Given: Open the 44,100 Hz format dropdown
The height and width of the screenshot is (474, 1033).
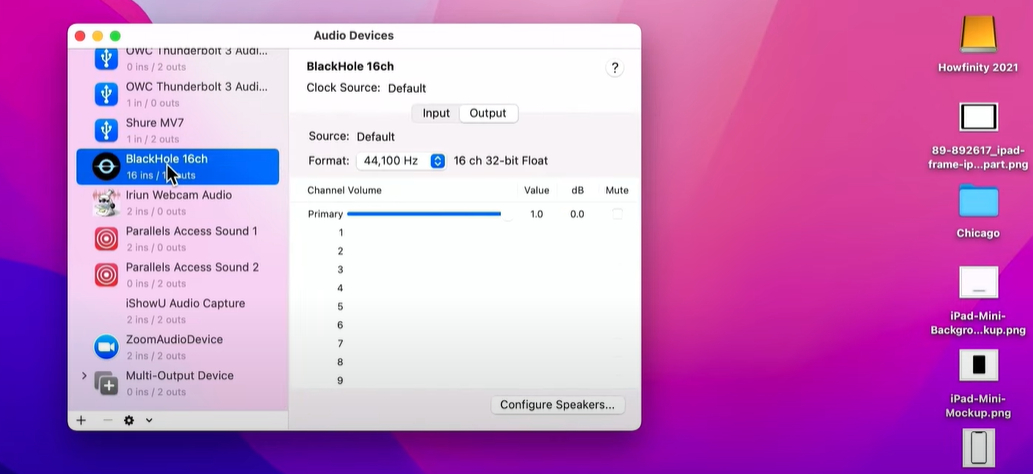Looking at the screenshot, I should click(401, 161).
